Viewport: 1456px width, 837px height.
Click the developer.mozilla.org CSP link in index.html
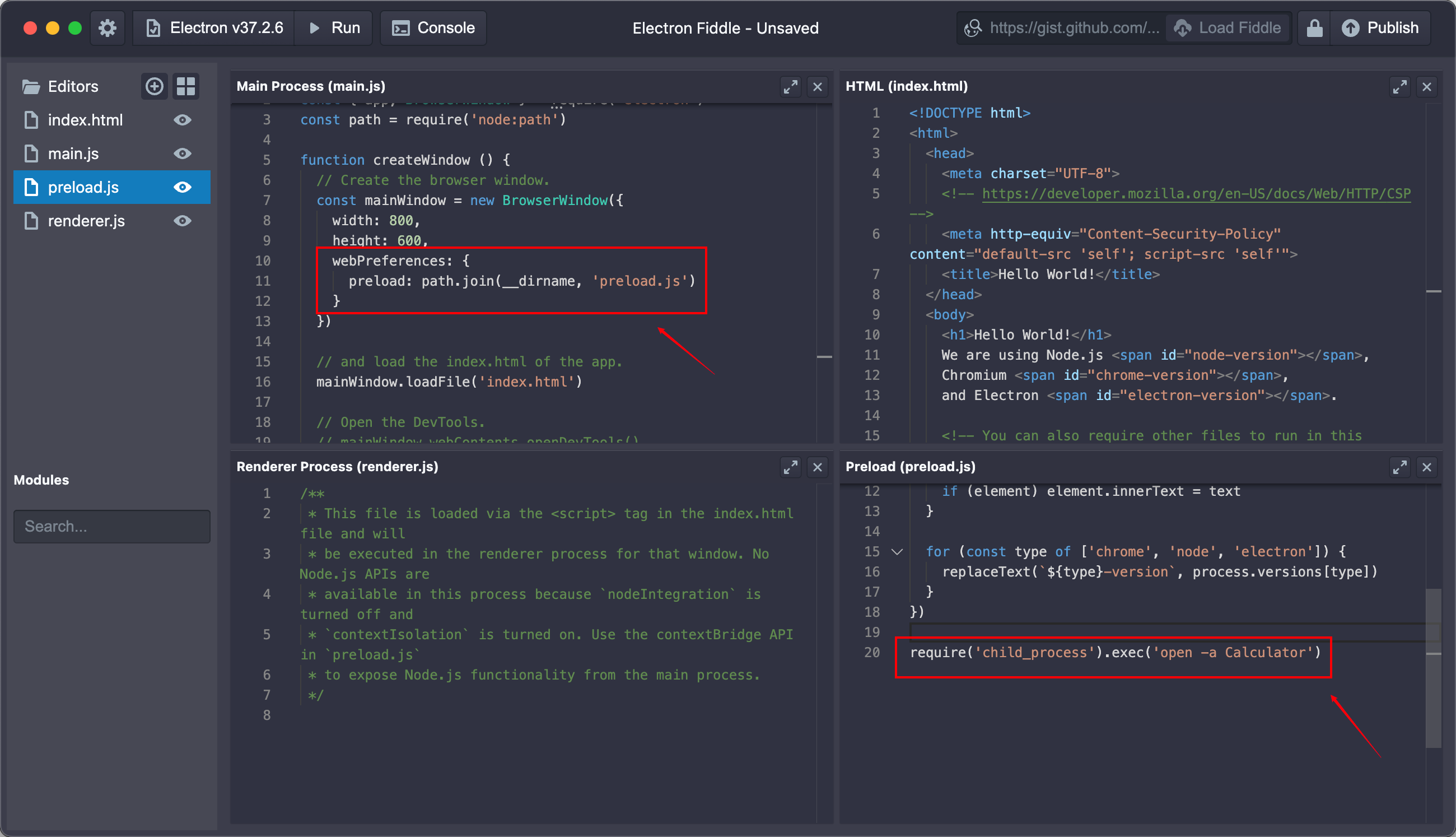click(x=1196, y=194)
